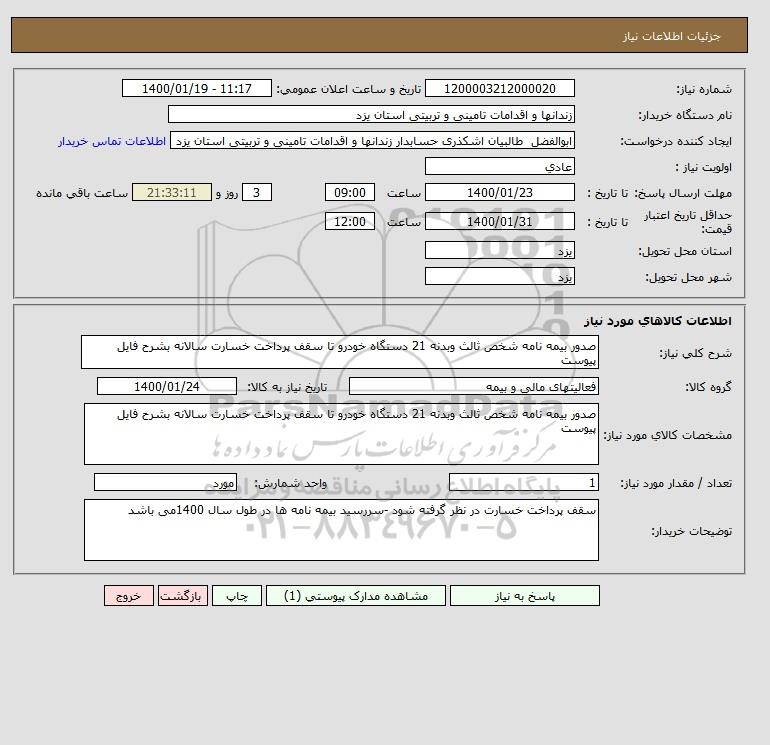Click the counting unit field 'مورد'
This screenshot has width=770, height=745.
(165, 482)
